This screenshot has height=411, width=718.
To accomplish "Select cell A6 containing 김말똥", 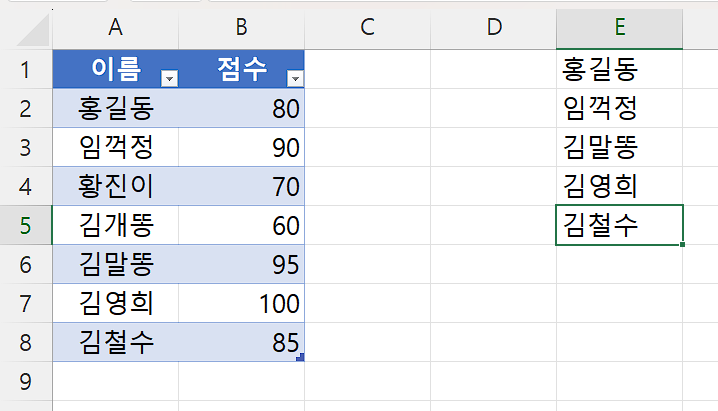I will 115,265.
